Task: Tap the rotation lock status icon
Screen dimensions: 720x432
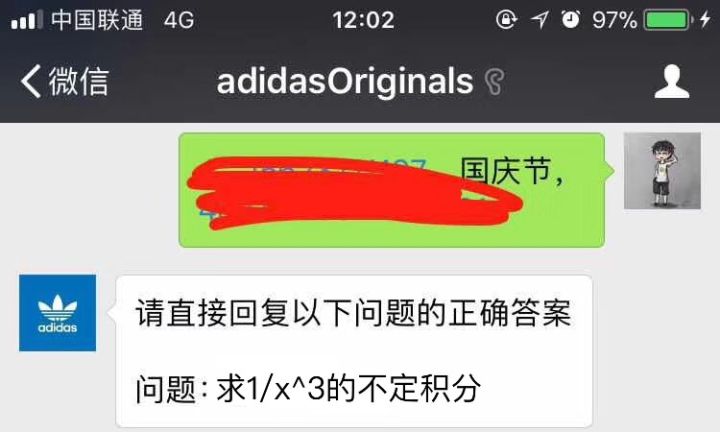Action: [x=506, y=20]
